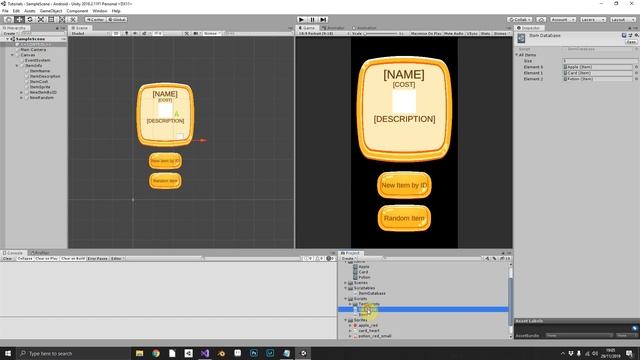Open the scene effects image icon dropdown
Image resolution: width=640 pixels, height=360 pixels.
click(145, 33)
